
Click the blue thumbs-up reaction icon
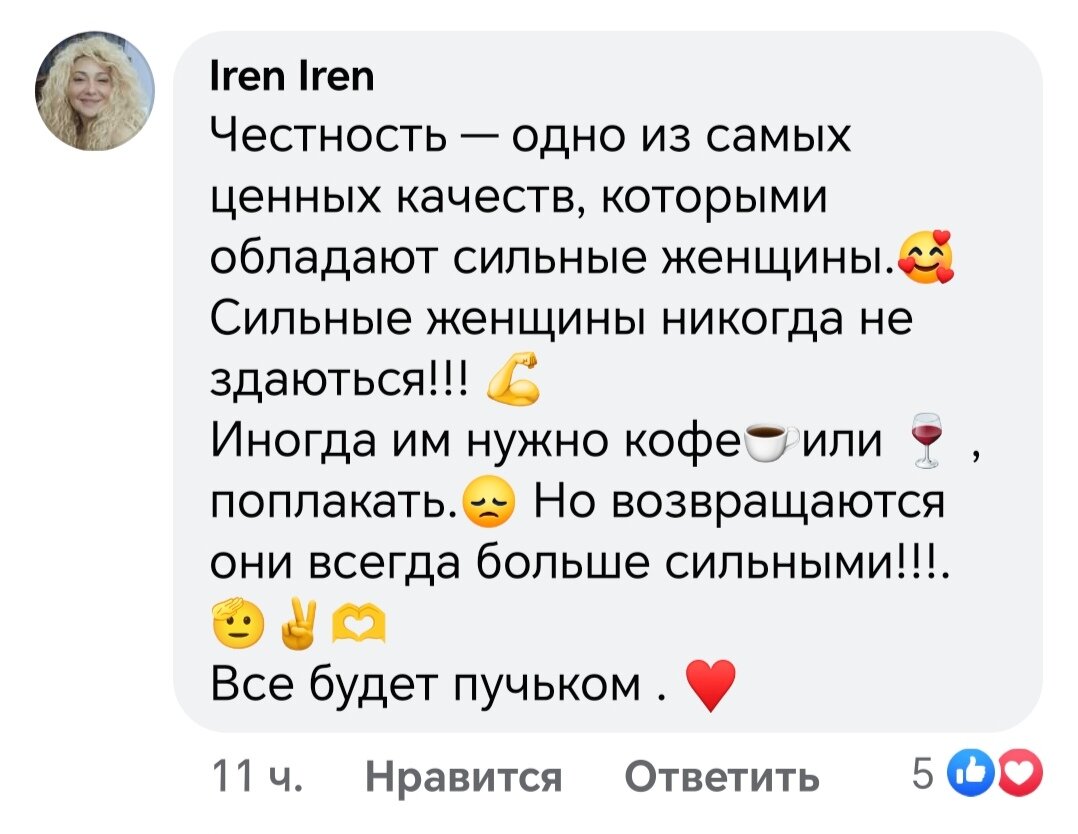[969, 773]
